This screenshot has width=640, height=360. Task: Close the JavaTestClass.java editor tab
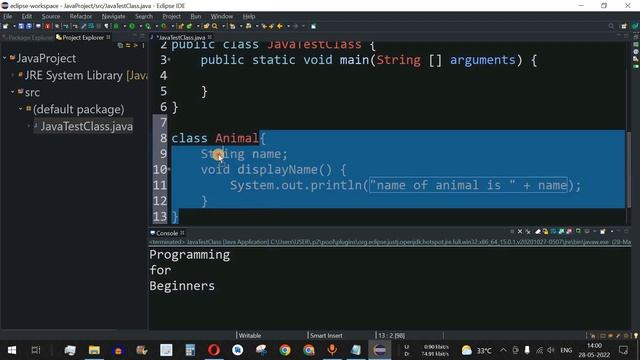(210, 37)
